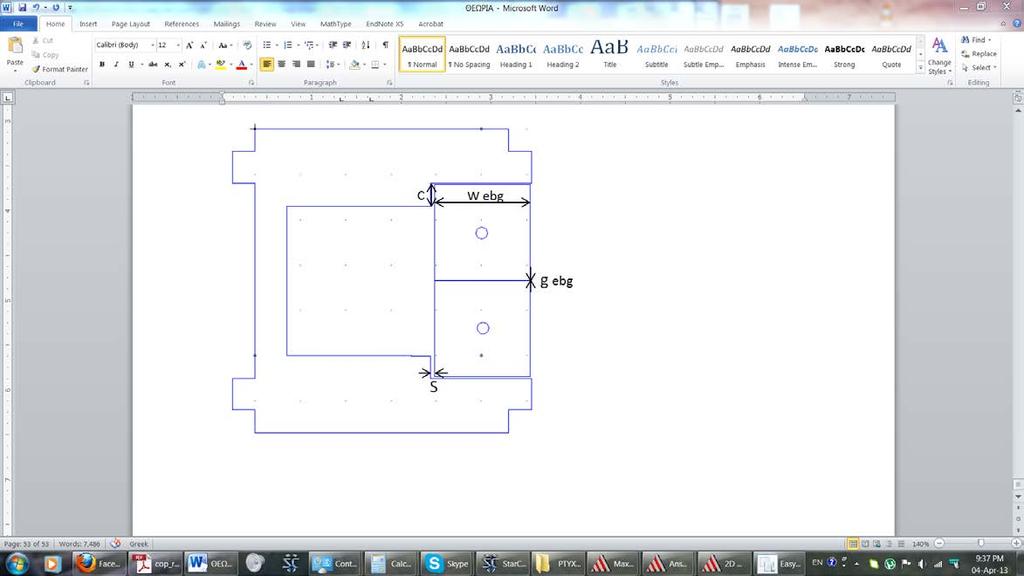
Task: Click the Bullets list icon
Action: [x=266, y=44]
